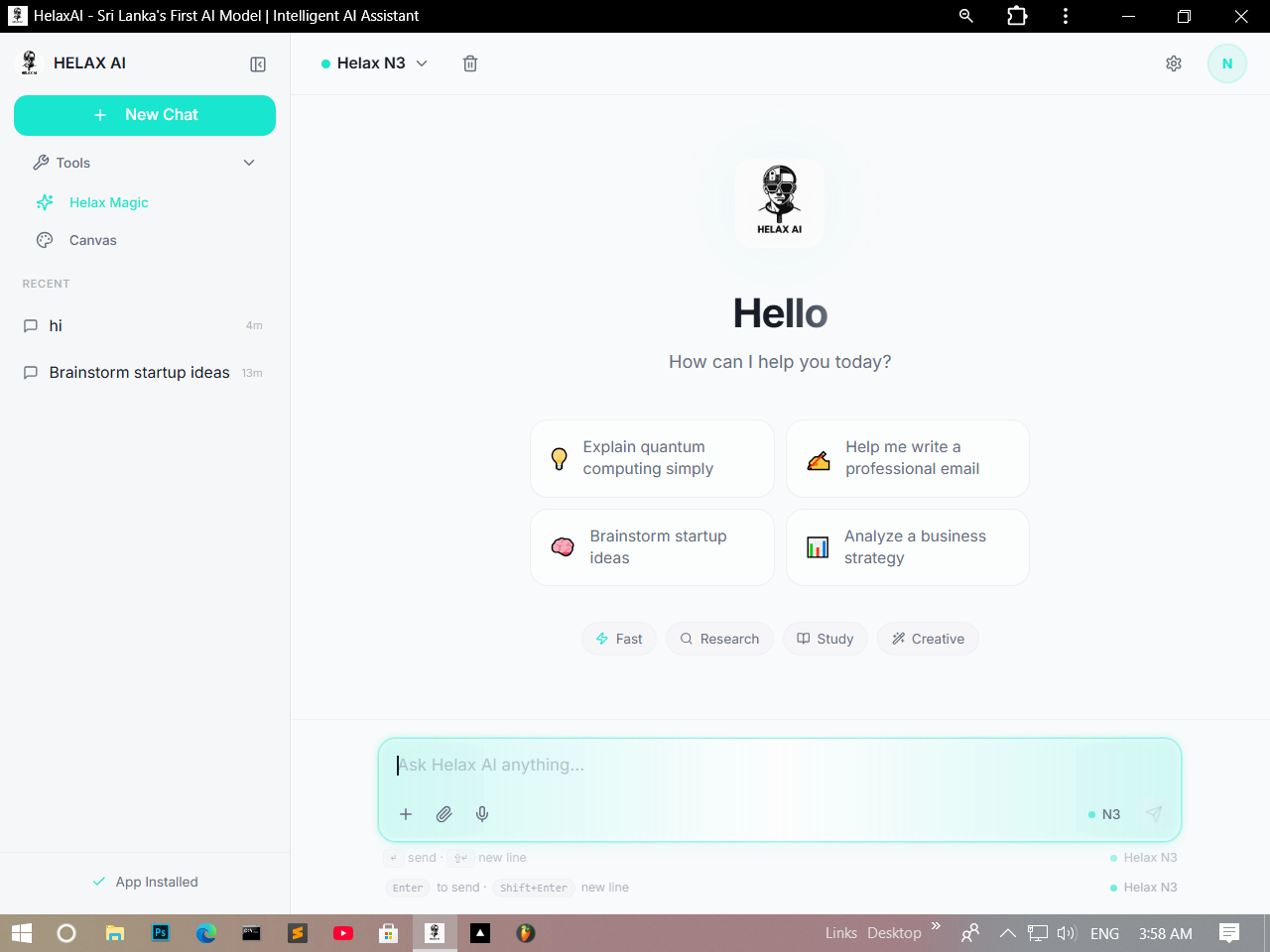Choose the Brainstorm startup ideas suggestion card
Screen dimensions: 1270x952
click(x=652, y=547)
